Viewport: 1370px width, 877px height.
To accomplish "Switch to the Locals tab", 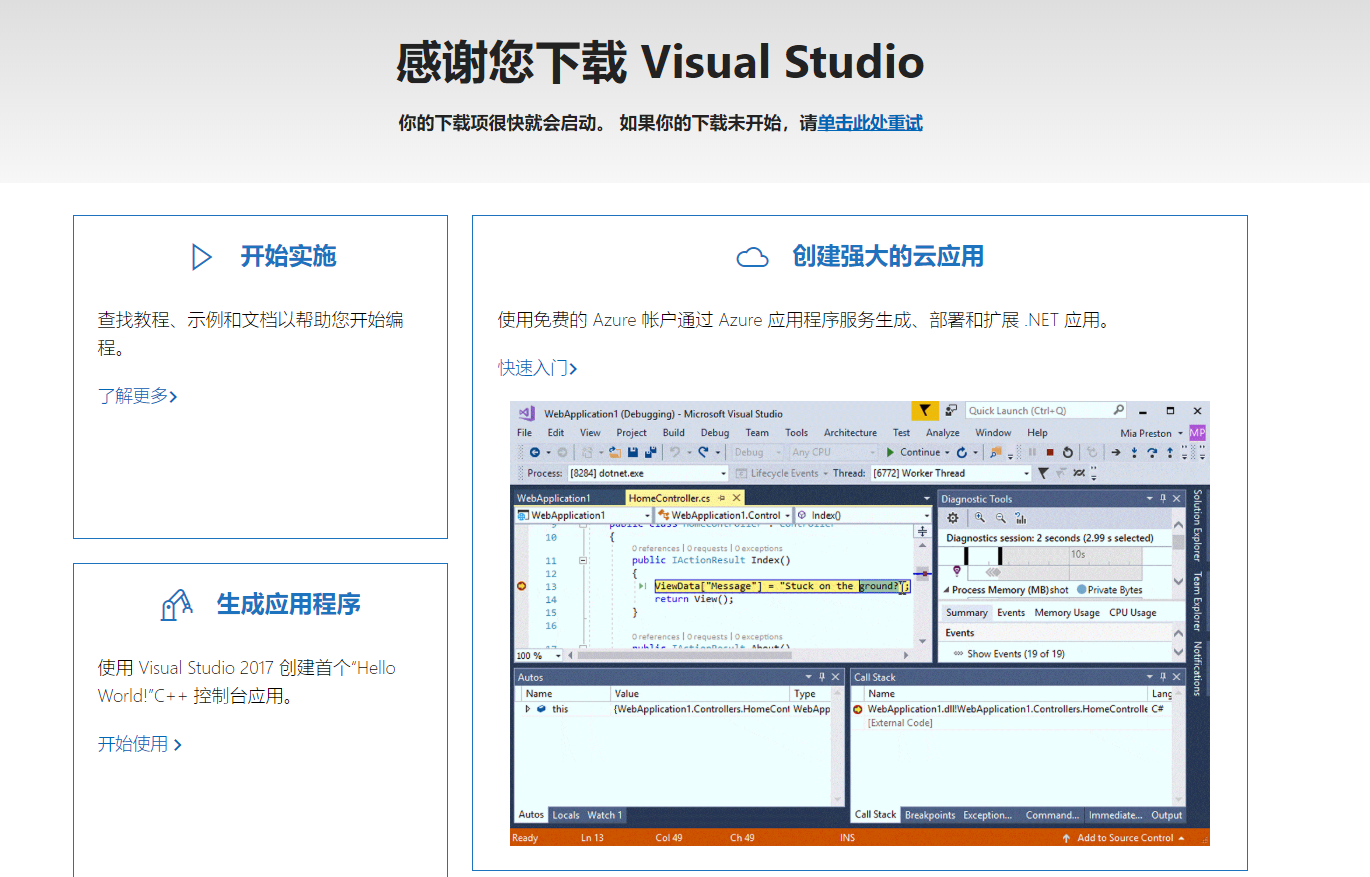I will 566,815.
